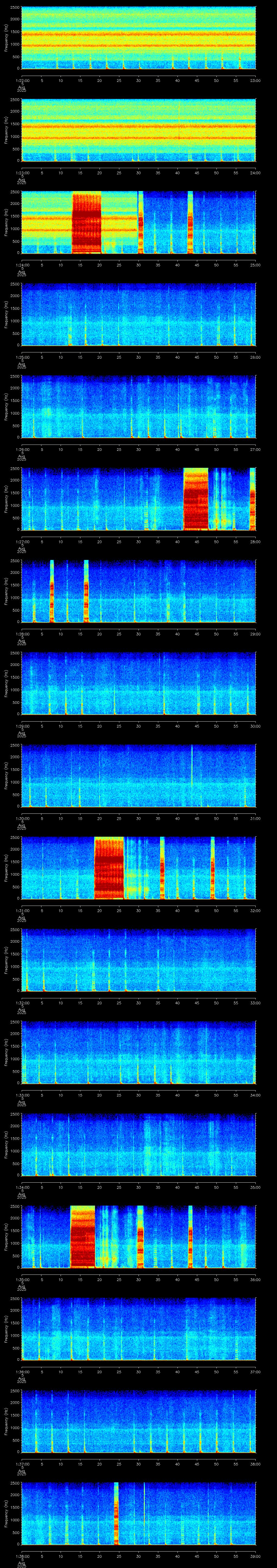The width and height of the screenshot is (277, 1568).
Task: Click the '39:00' end time label
Action: point(255,1556)
